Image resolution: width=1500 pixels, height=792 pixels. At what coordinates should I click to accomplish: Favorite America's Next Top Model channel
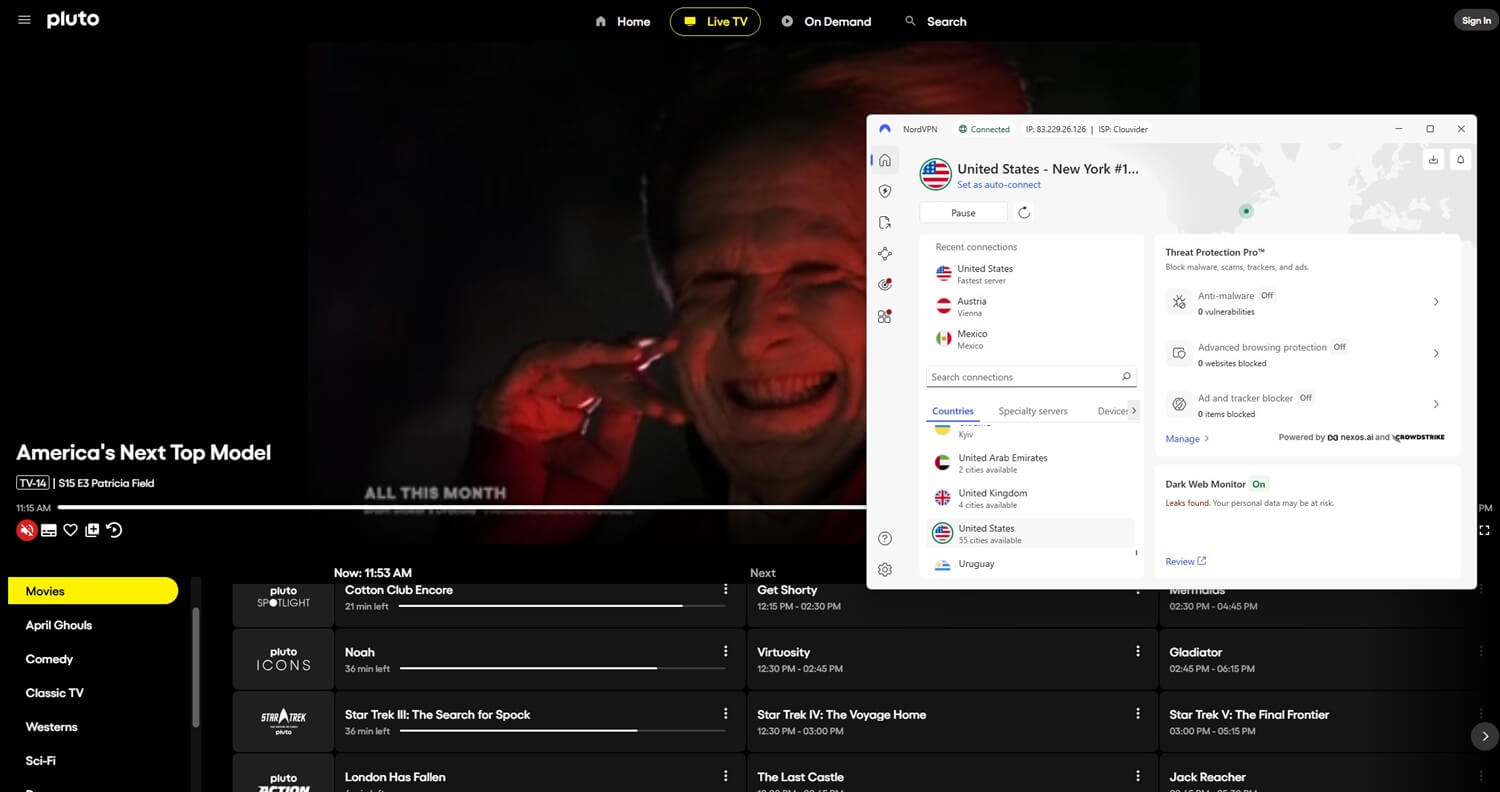[70, 530]
